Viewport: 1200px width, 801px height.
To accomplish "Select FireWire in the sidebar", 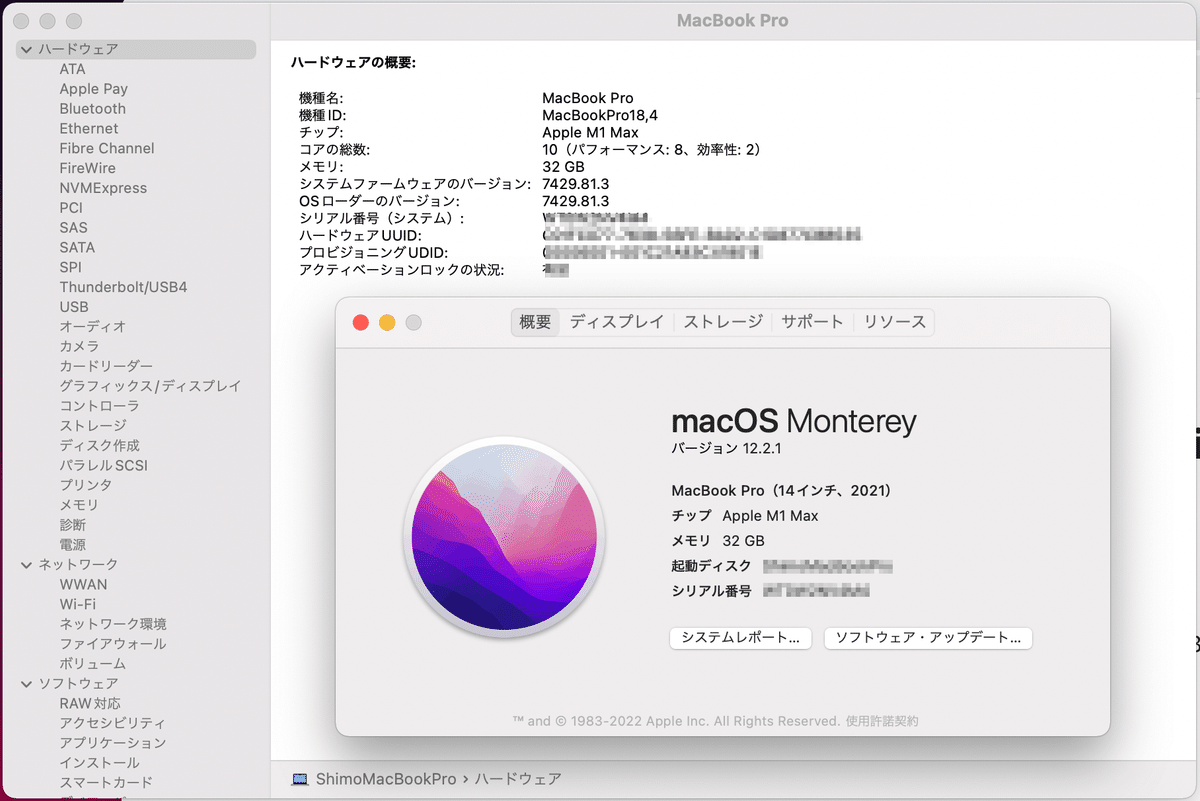I will coord(87,168).
